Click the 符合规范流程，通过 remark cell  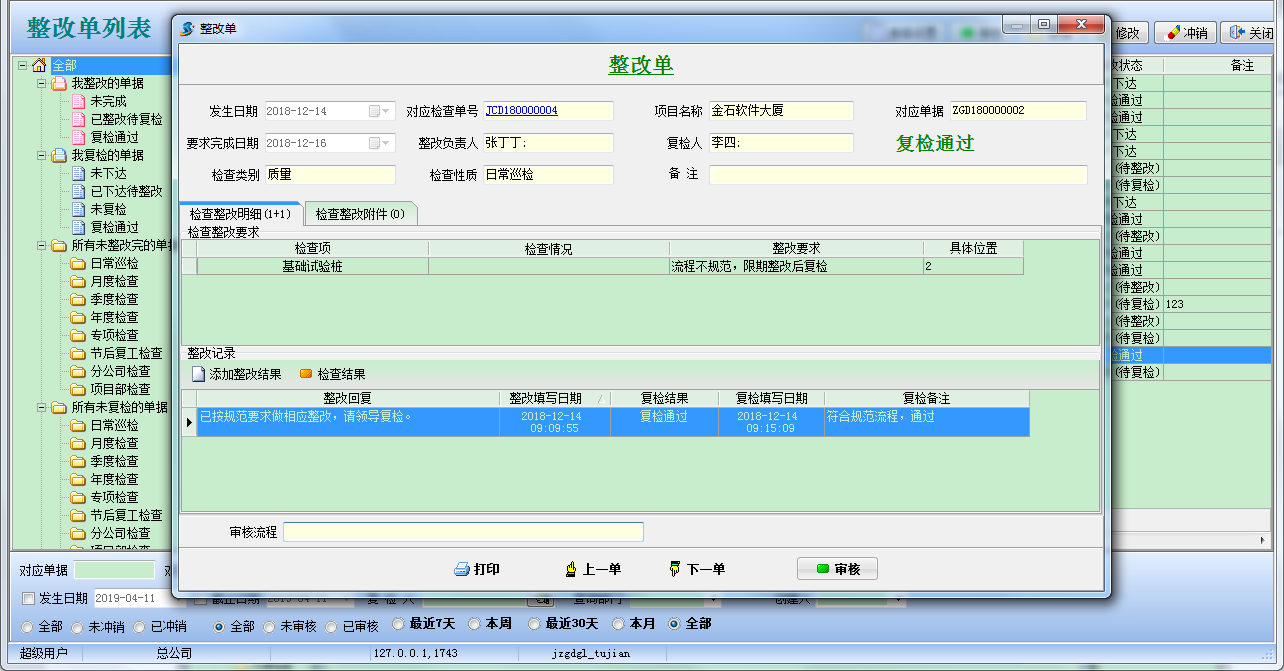coord(927,421)
